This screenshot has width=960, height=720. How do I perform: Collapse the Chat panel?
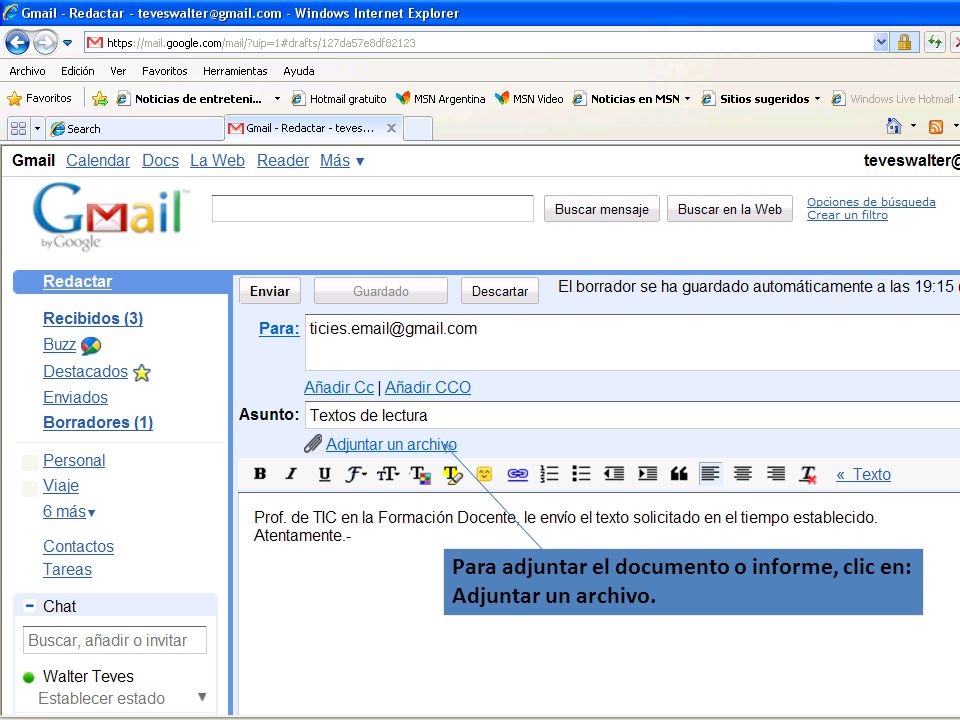tap(29, 606)
